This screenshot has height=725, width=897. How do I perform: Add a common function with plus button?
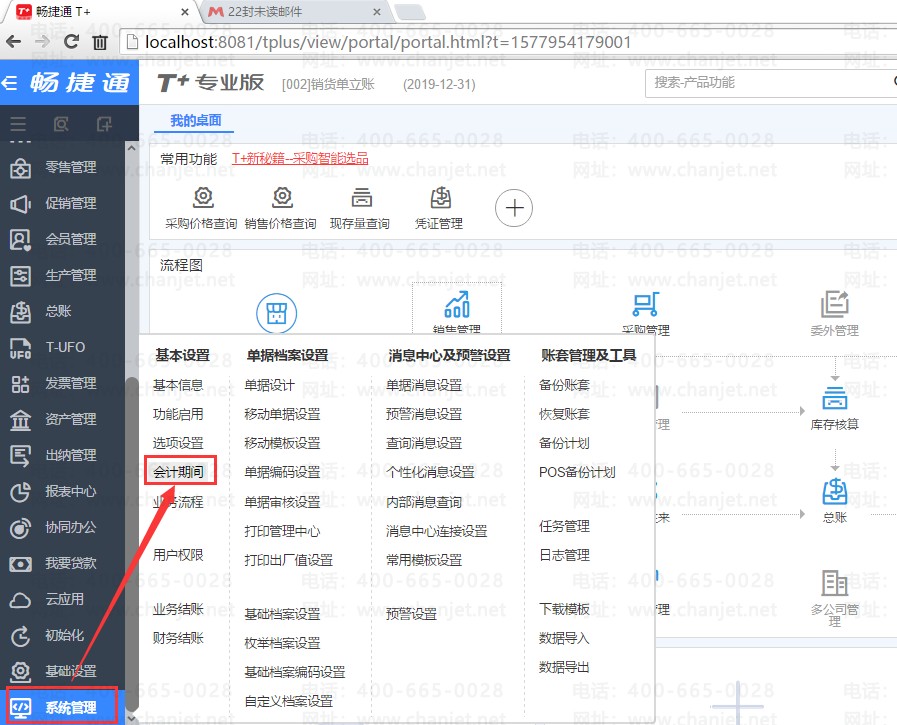(x=514, y=208)
